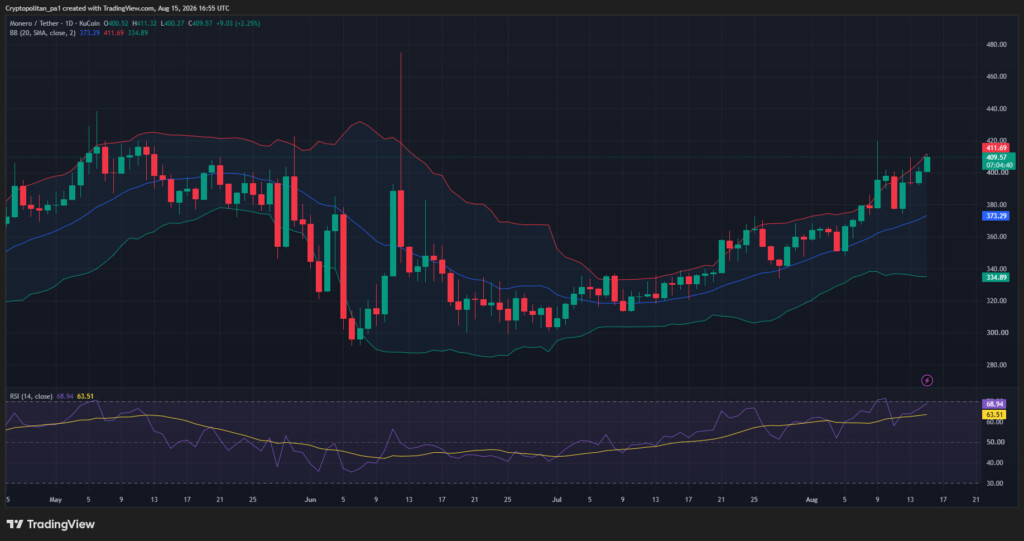Click the 380.00 price axis label
Image resolution: width=1024 pixels, height=541 pixels.
997,205
